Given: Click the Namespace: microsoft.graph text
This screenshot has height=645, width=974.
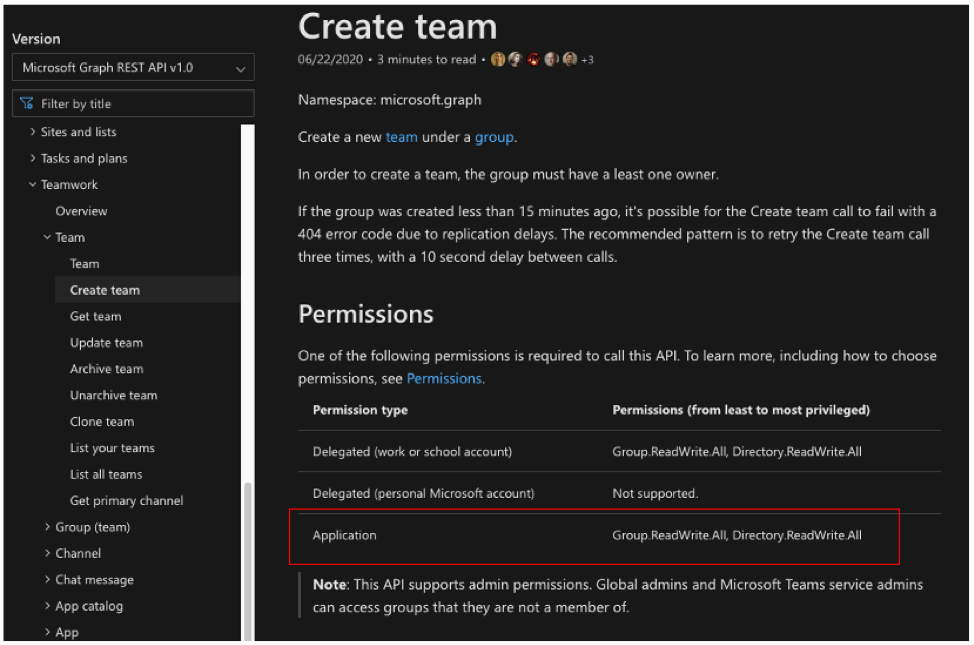Looking at the screenshot, I should click(x=389, y=100).
